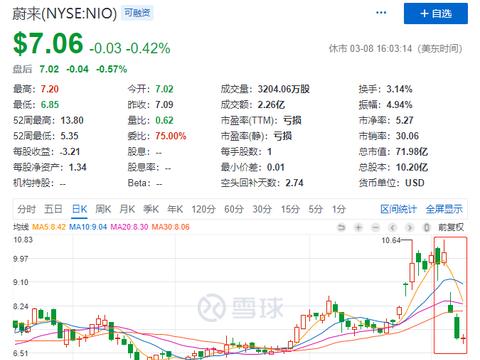Screen dimensions: 480x360
Task: Open 全屏显示 fullscreen chart view
Action: point(444,209)
